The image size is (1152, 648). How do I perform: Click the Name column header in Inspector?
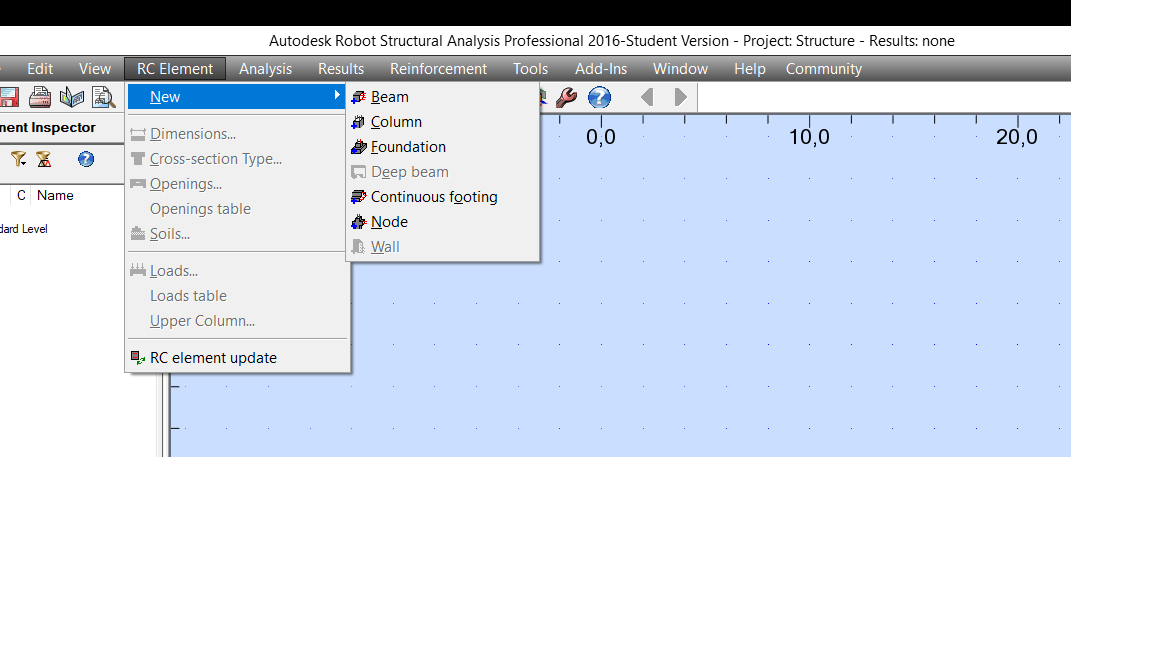coord(55,195)
